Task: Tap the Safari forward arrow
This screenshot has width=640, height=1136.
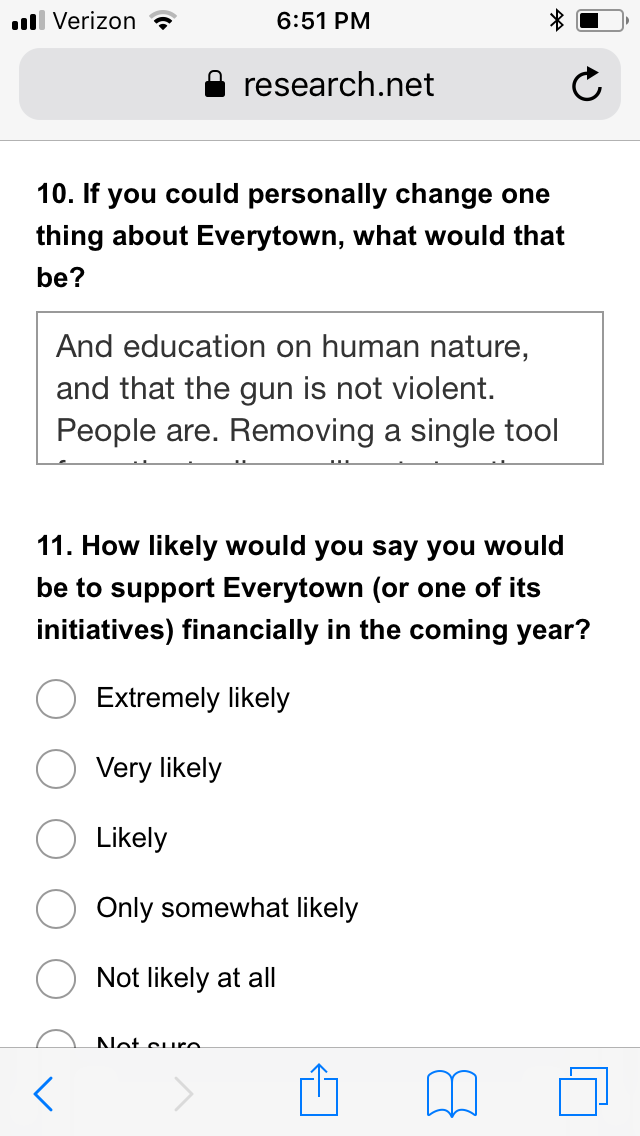Action: click(183, 1093)
